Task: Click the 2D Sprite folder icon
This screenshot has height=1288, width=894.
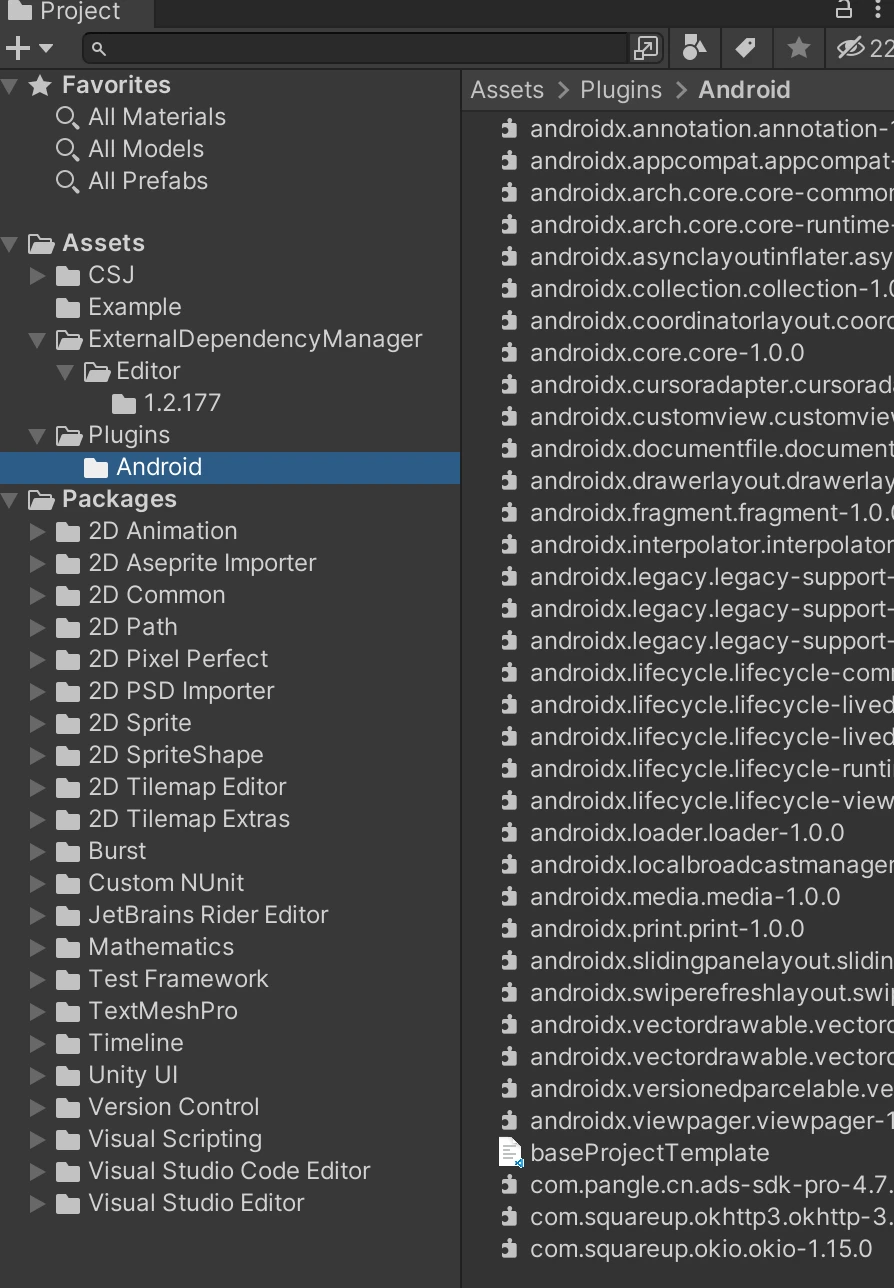Action: point(68,723)
